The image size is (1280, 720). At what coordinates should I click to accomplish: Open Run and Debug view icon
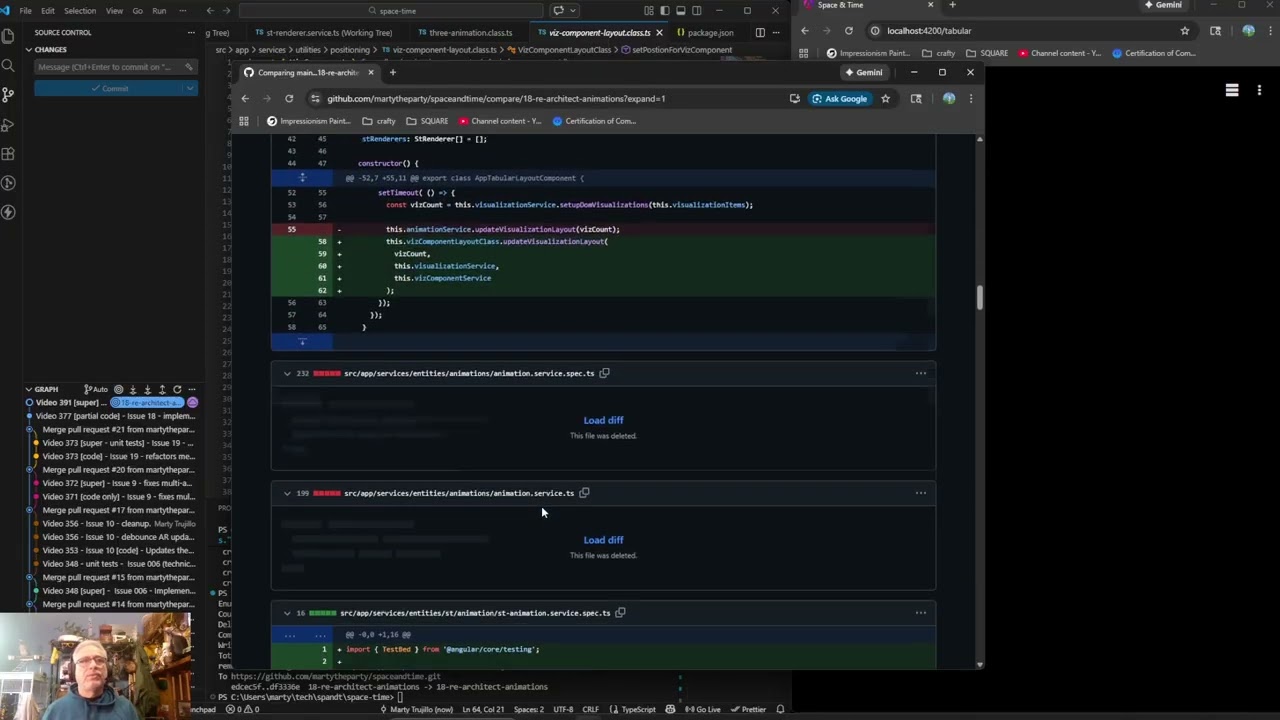pyautogui.click(x=8, y=125)
